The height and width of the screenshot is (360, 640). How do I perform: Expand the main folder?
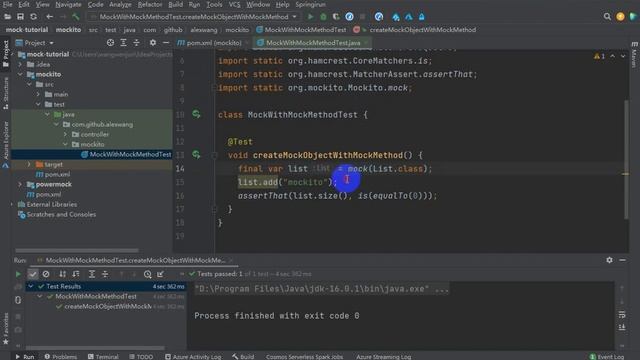pos(38,94)
